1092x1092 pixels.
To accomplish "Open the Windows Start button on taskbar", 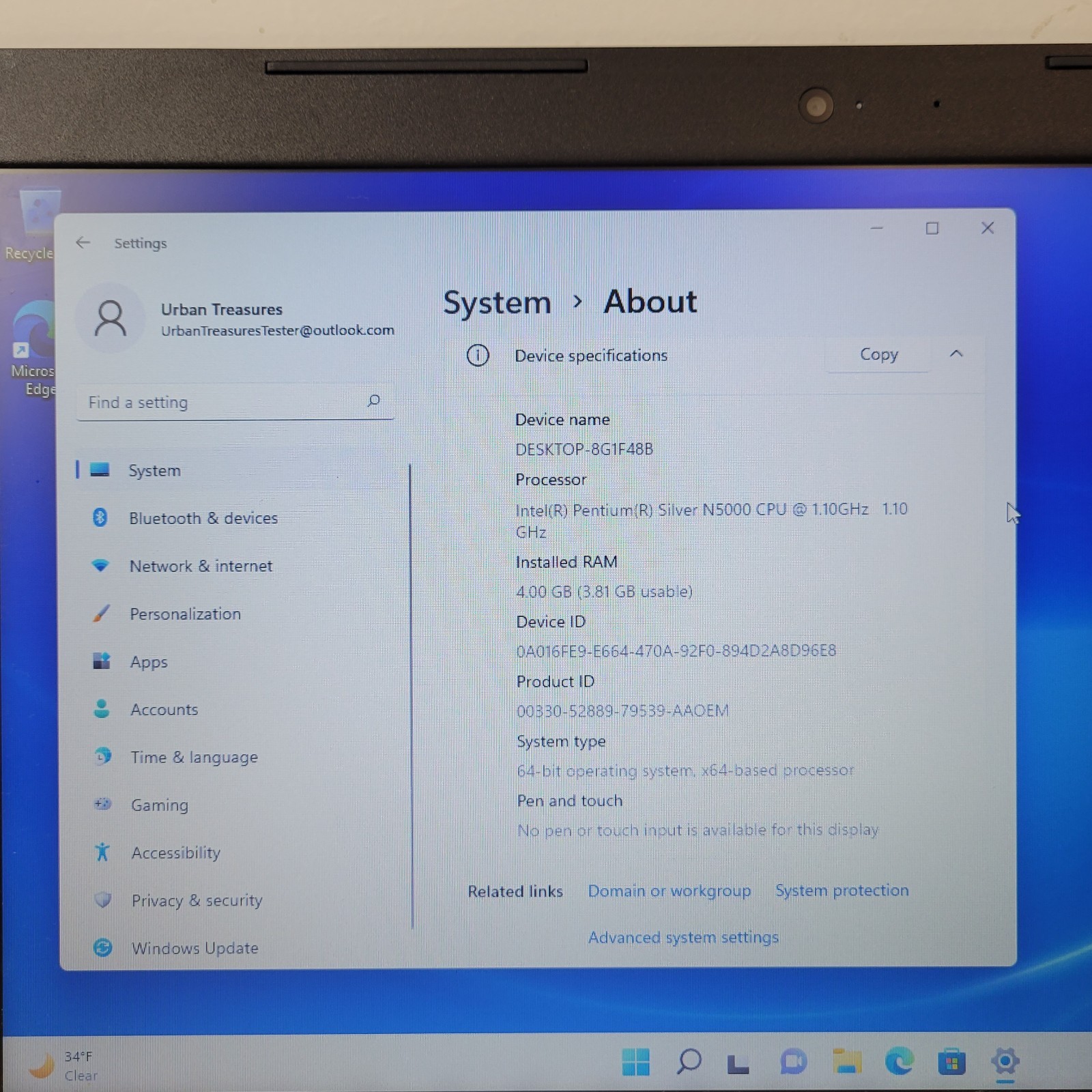I will [636, 1061].
